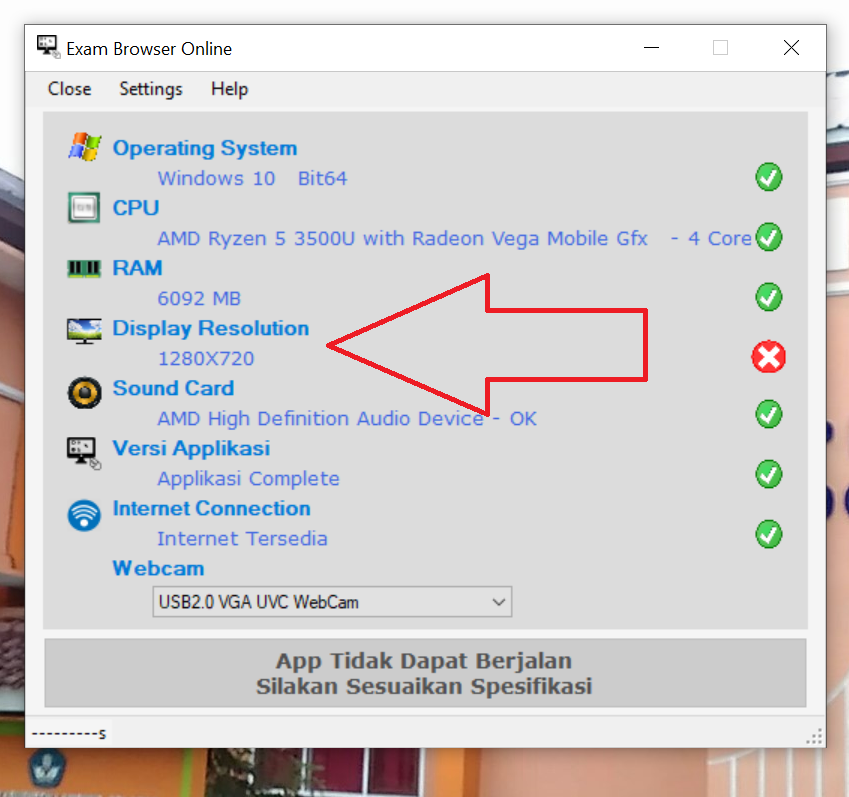This screenshot has height=797, width=849.
Task: Click the green checkmark for Sound Card
Action: [x=769, y=414]
